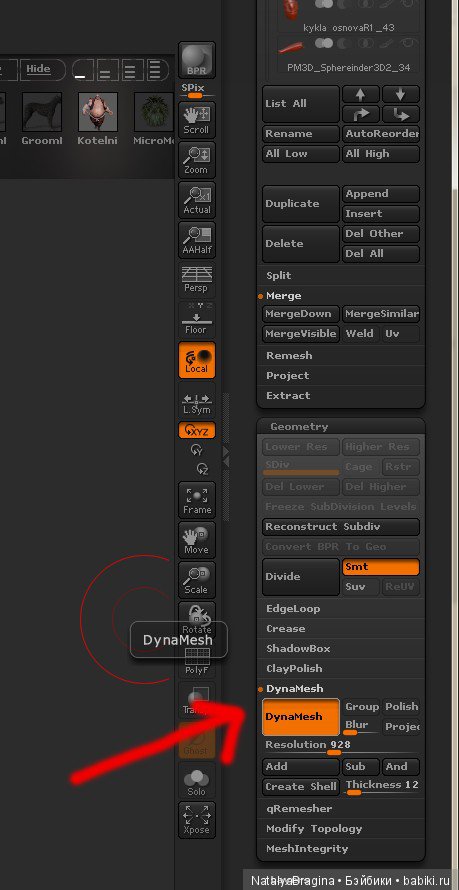Disable the Local symmetry toggle
Screen dimensions: 459x890
[197, 360]
